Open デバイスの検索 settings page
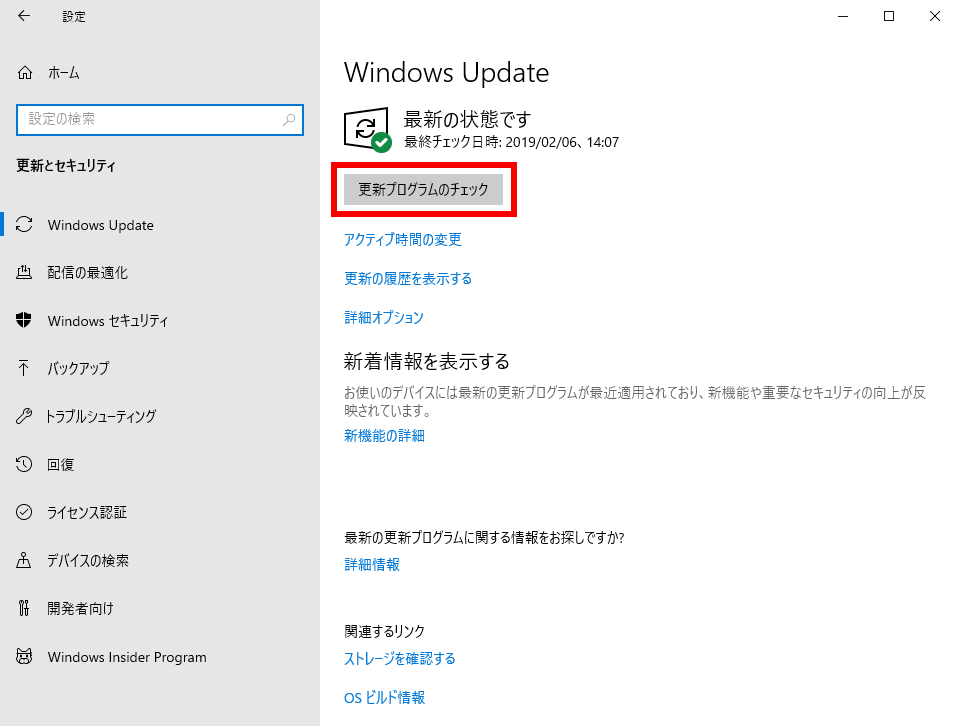Screen dimensions: 958x726 coord(88,561)
